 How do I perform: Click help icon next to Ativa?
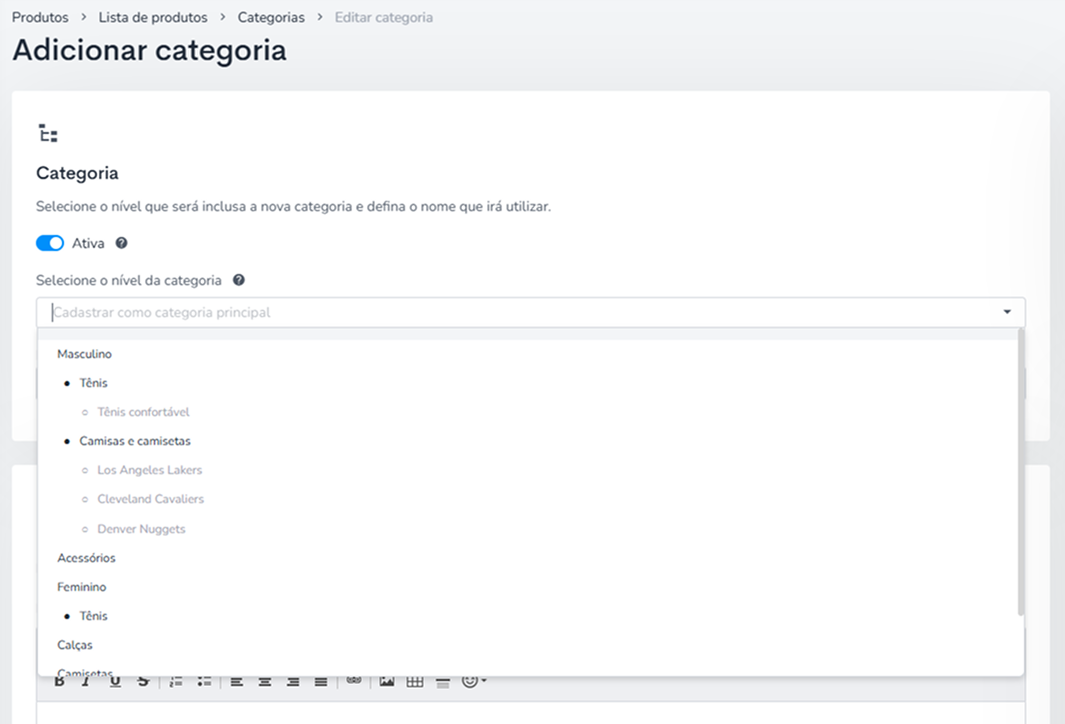coord(122,243)
